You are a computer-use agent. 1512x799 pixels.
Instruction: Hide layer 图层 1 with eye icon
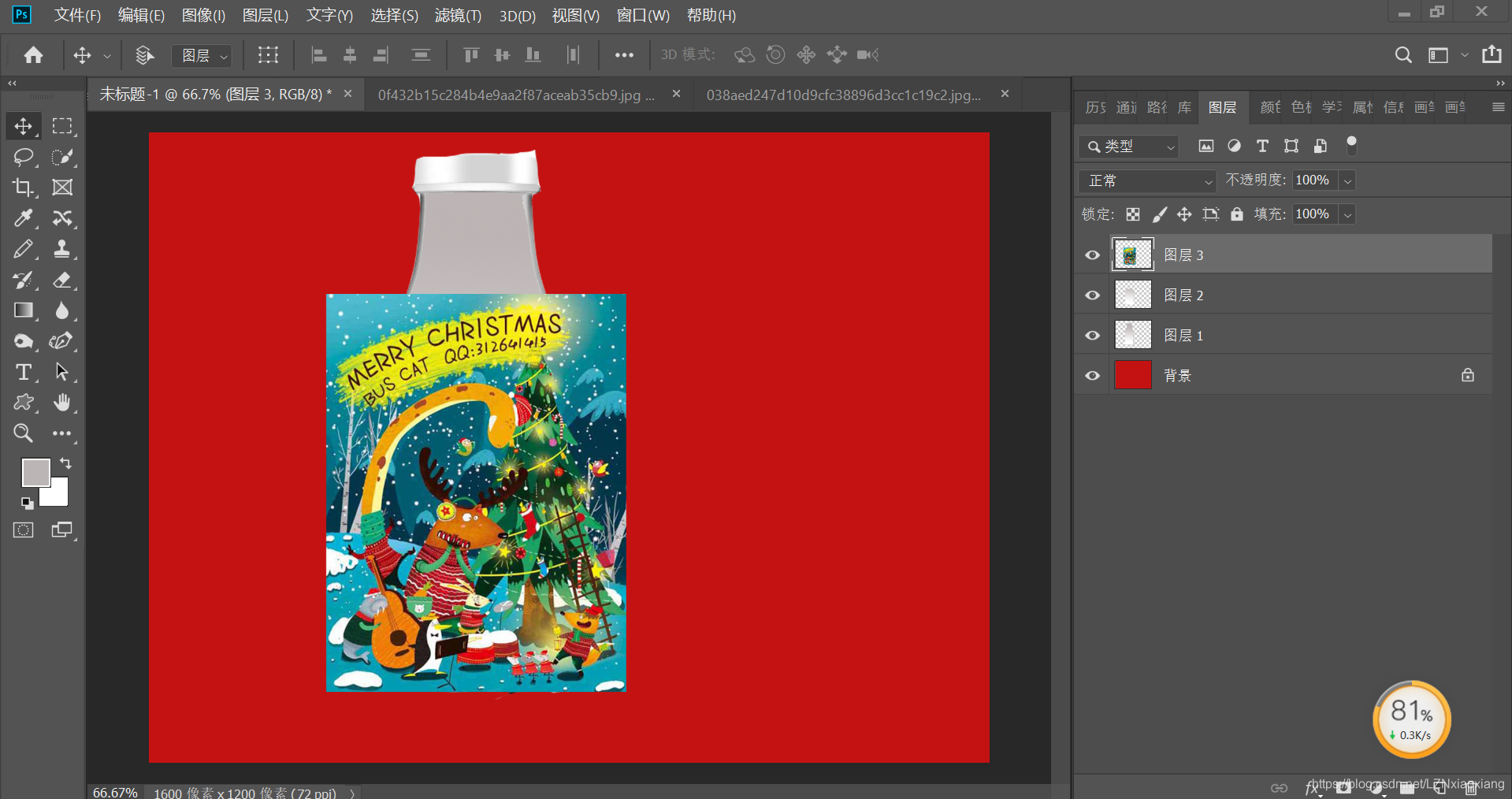[1092, 335]
